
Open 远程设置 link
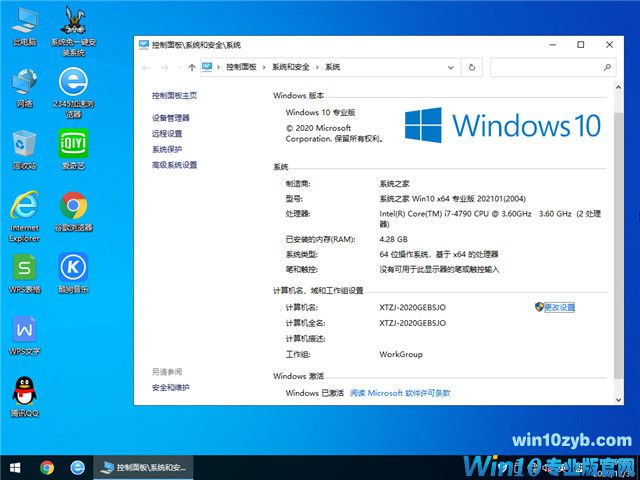pyautogui.click(x=167, y=133)
